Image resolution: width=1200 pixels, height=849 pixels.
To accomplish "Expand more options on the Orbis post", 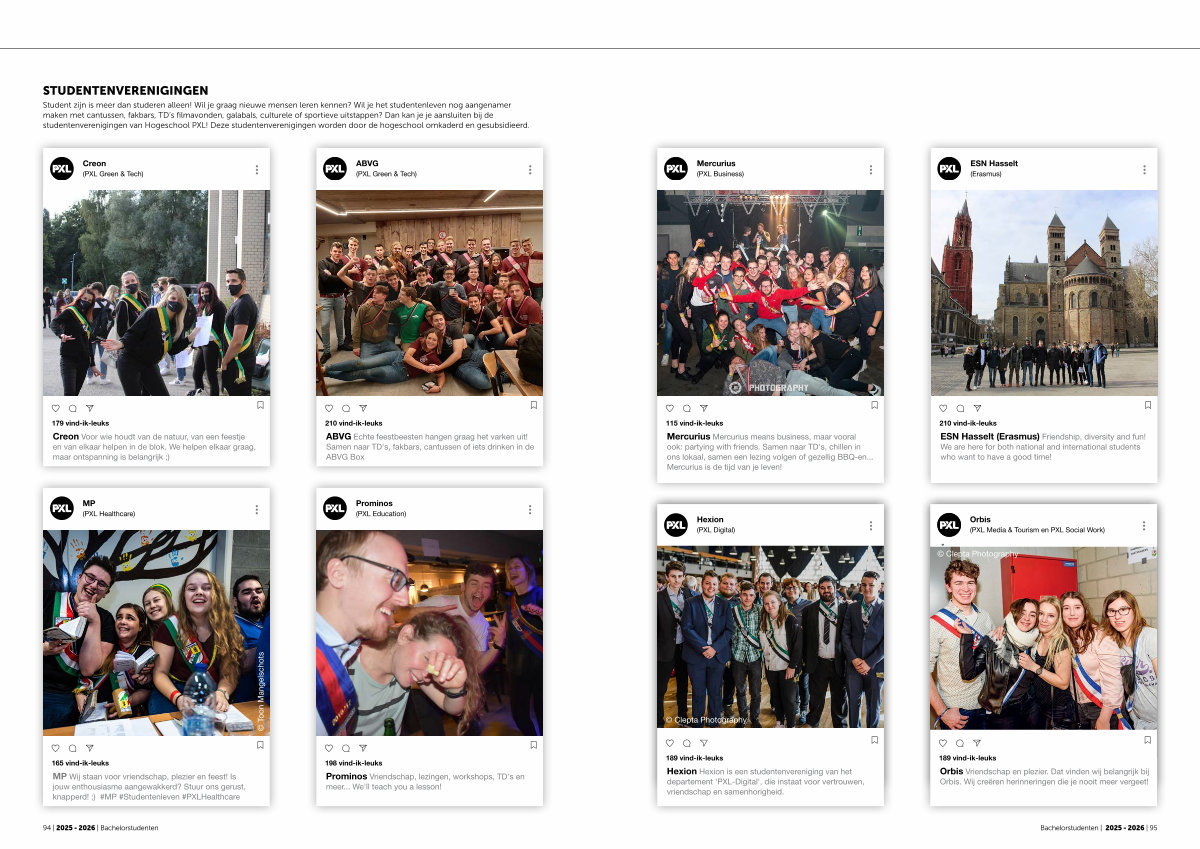I will [1144, 525].
